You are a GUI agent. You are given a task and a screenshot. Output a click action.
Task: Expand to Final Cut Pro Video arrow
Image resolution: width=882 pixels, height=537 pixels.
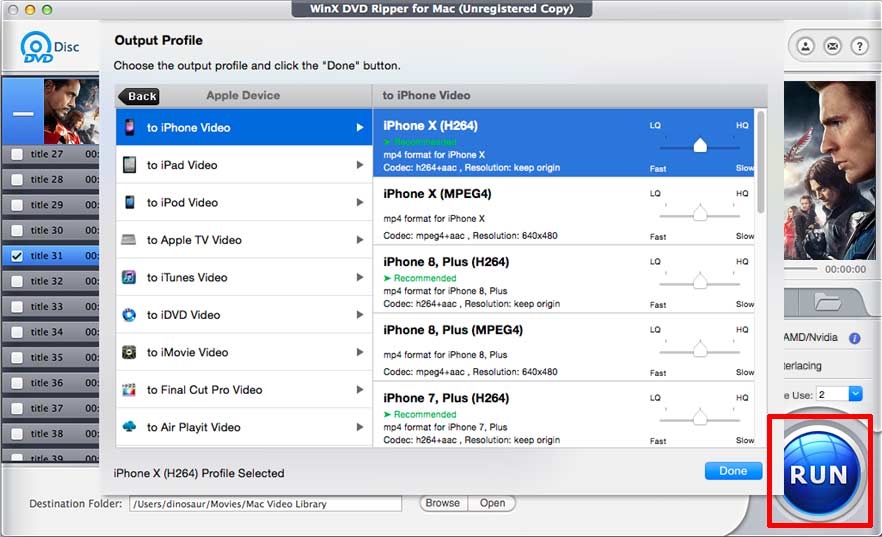coord(360,390)
